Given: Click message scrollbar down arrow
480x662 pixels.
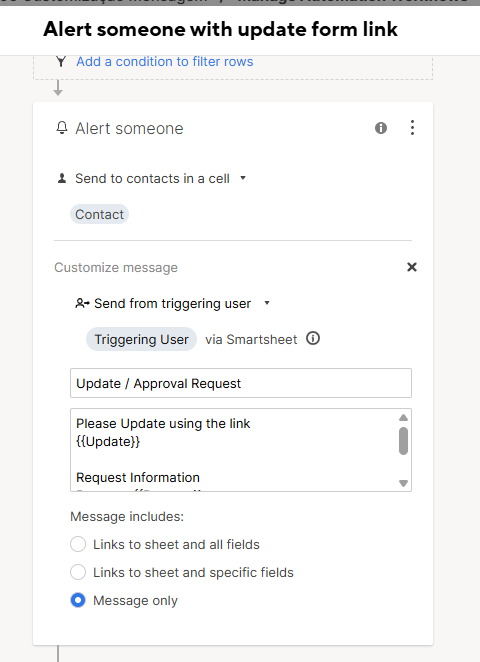Looking at the screenshot, I should (403, 483).
